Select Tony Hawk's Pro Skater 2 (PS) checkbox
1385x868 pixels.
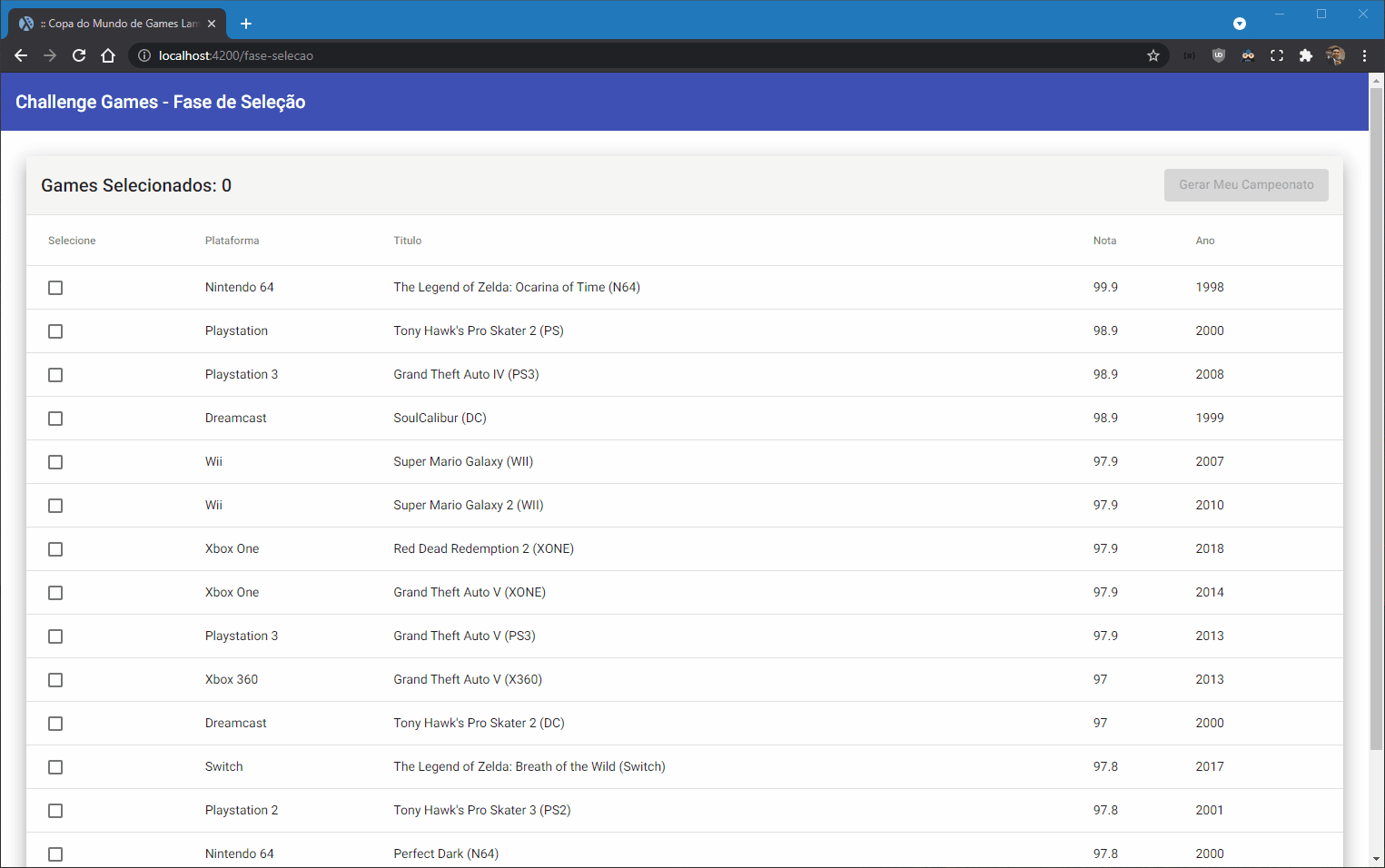pyautogui.click(x=55, y=331)
